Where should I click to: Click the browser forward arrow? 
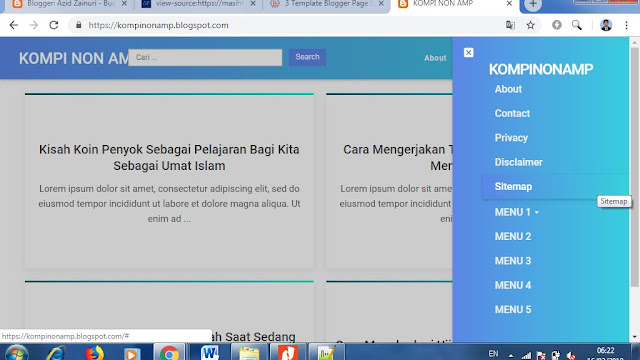pos(33,25)
